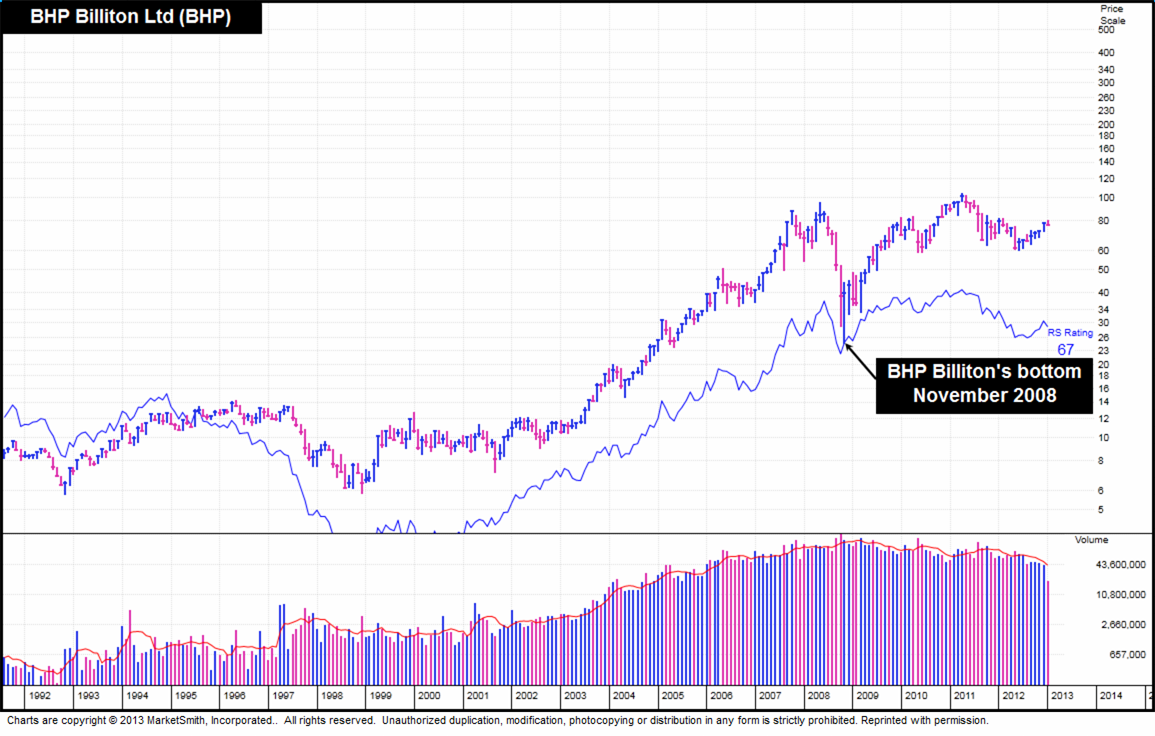Select the 2008 year label on the axis
Screen dimensions: 1155x736
818,695
